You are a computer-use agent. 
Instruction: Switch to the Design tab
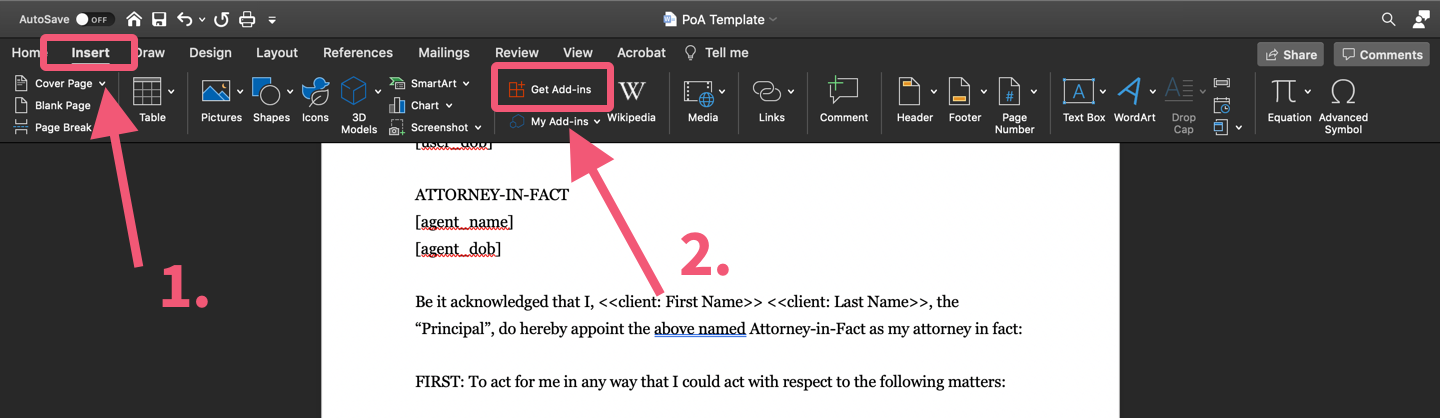click(x=210, y=53)
